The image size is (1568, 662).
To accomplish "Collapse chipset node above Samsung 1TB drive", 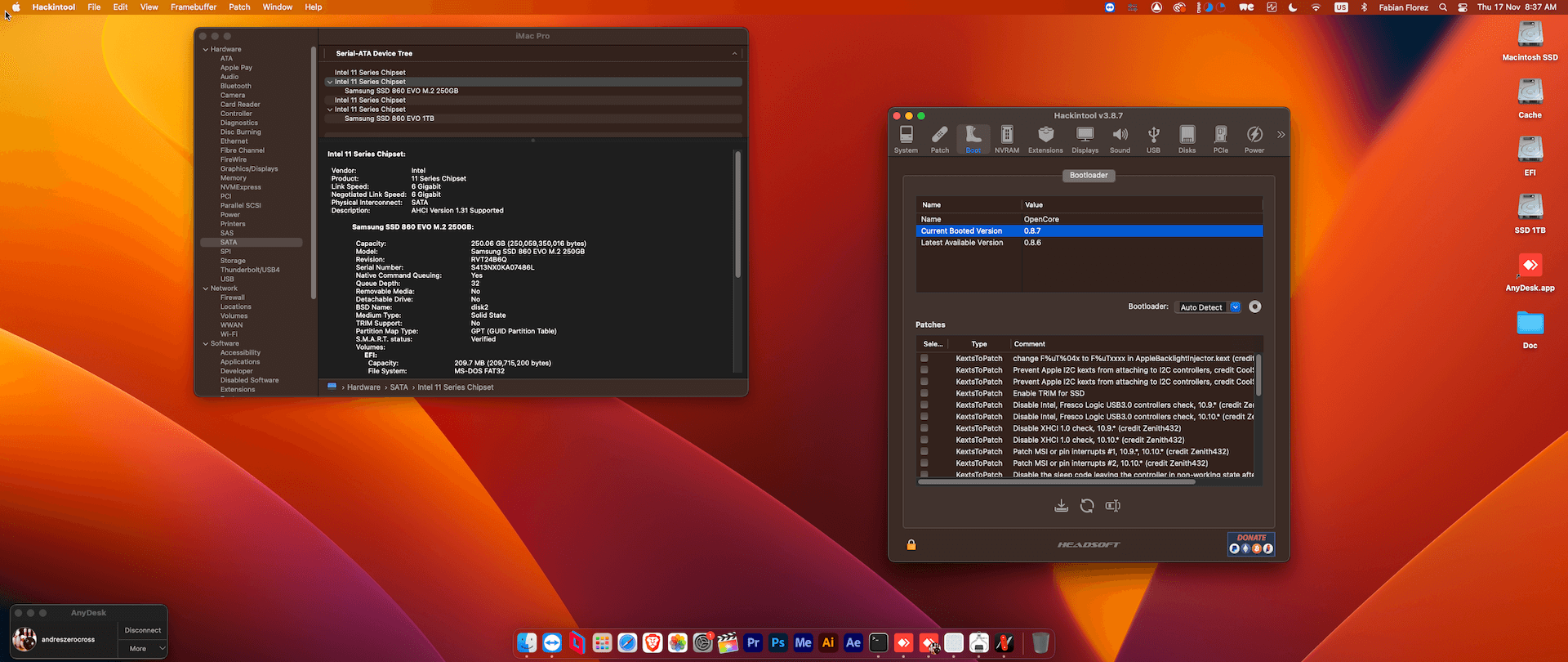I will pos(330,110).
